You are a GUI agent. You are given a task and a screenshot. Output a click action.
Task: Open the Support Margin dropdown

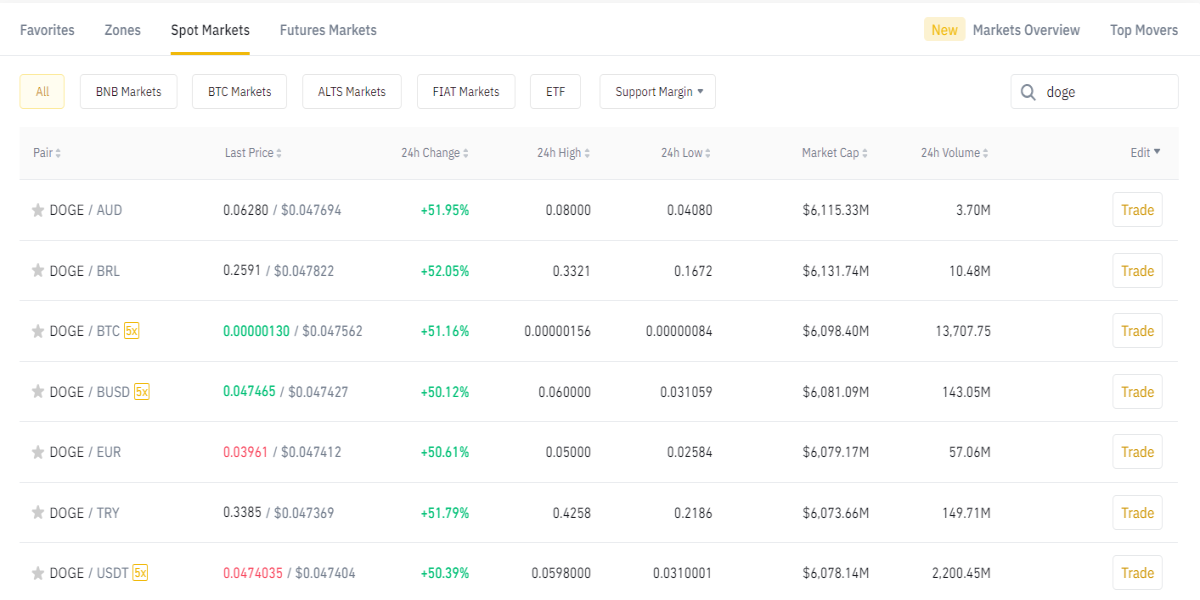point(658,92)
